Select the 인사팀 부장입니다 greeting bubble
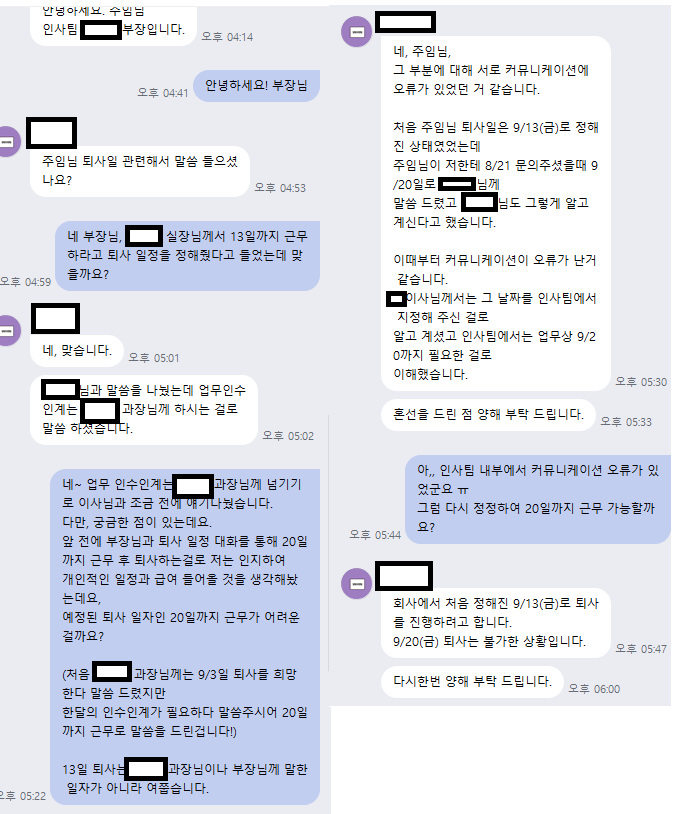Viewport: 677px width, 814px height. tap(113, 26)
